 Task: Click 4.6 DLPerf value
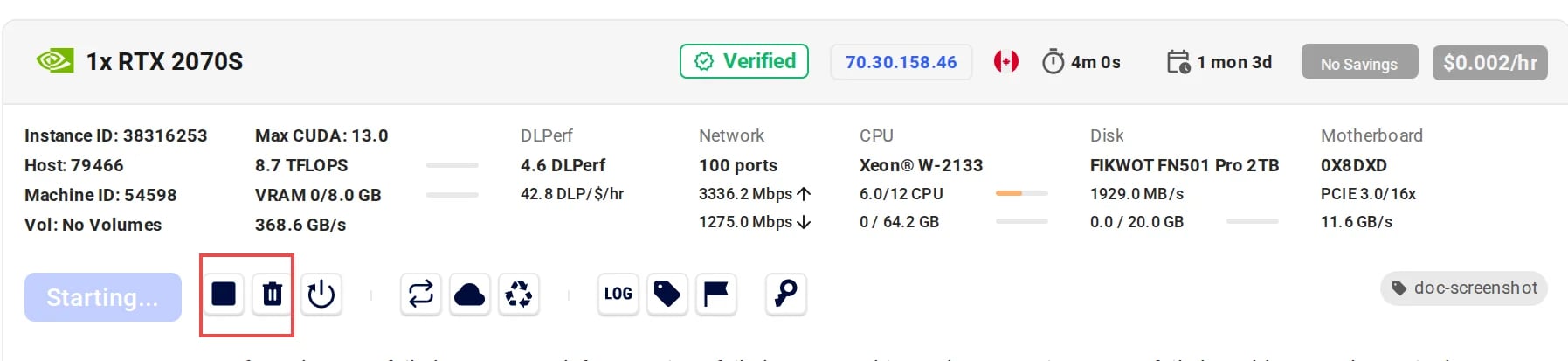click(x=563, y=165)
